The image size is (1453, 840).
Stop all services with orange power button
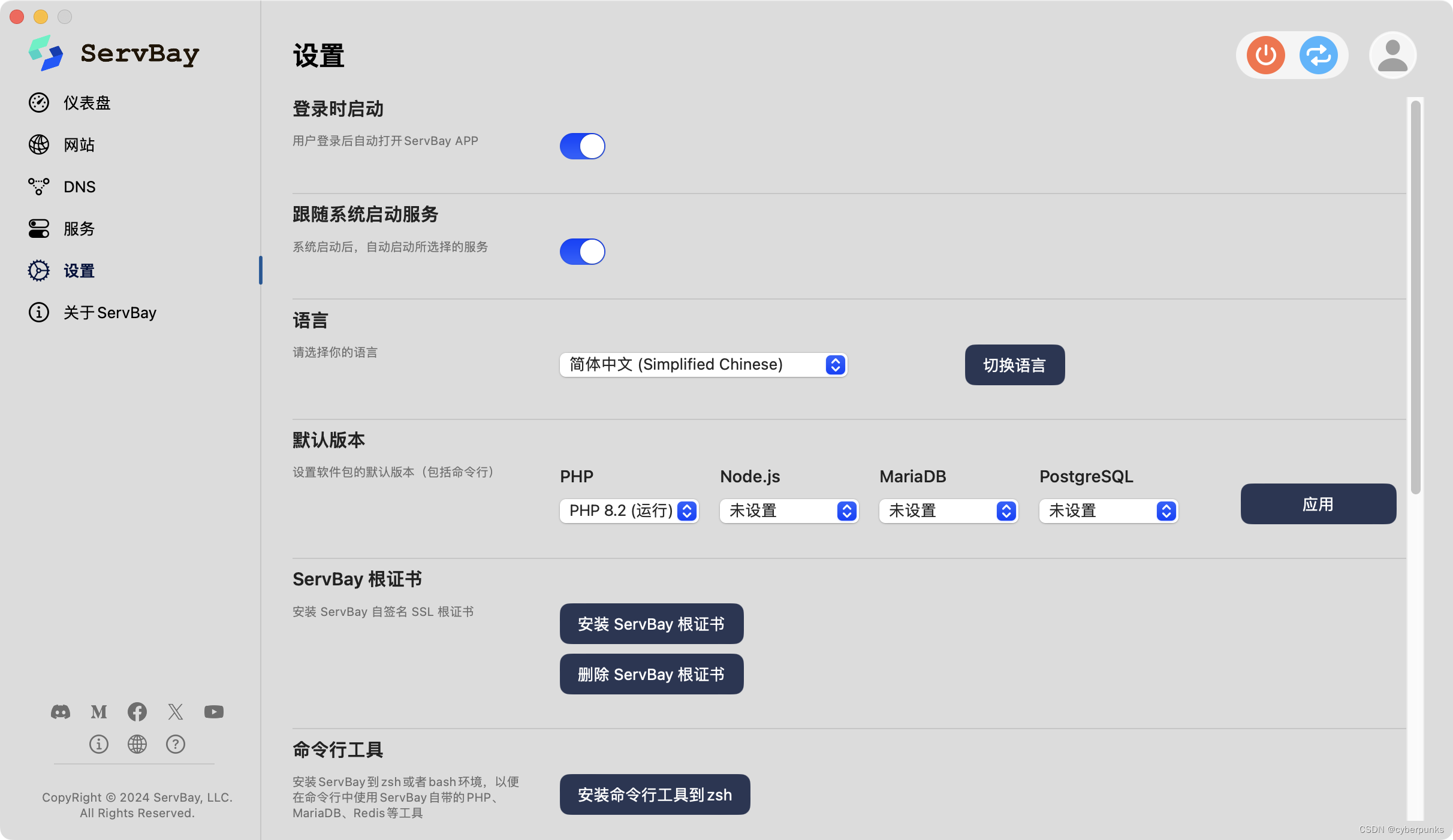(x=1265, y=55)
